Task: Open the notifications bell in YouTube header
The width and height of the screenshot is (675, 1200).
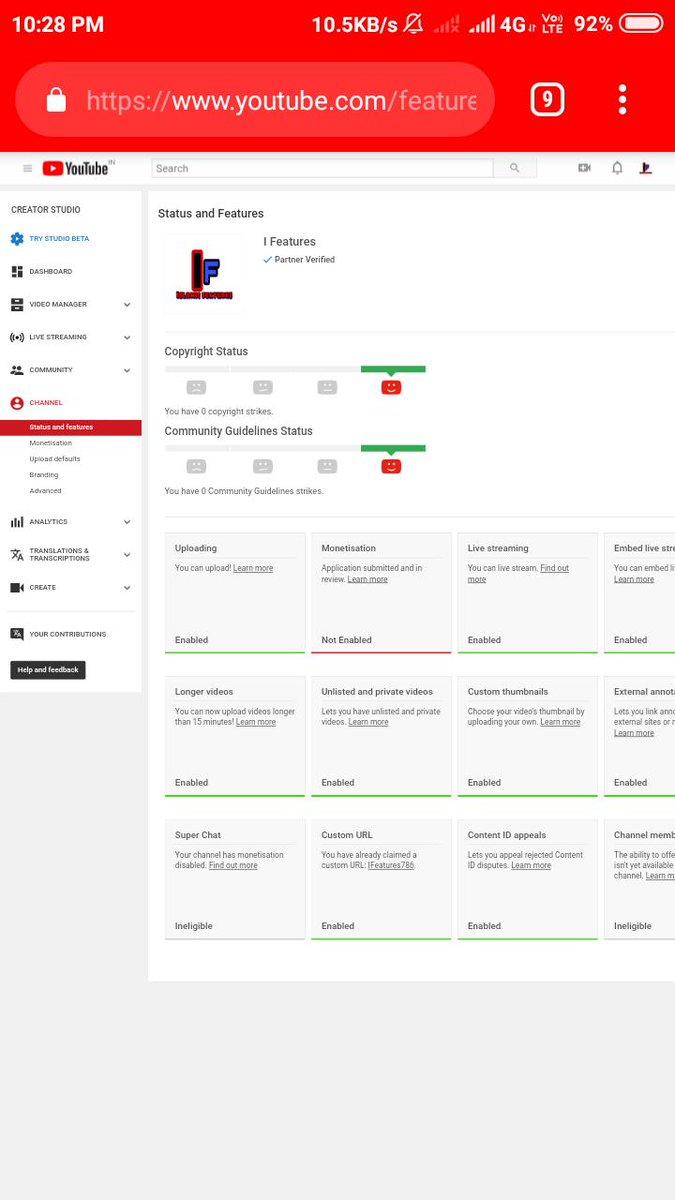Action: [x=617, y=168]
